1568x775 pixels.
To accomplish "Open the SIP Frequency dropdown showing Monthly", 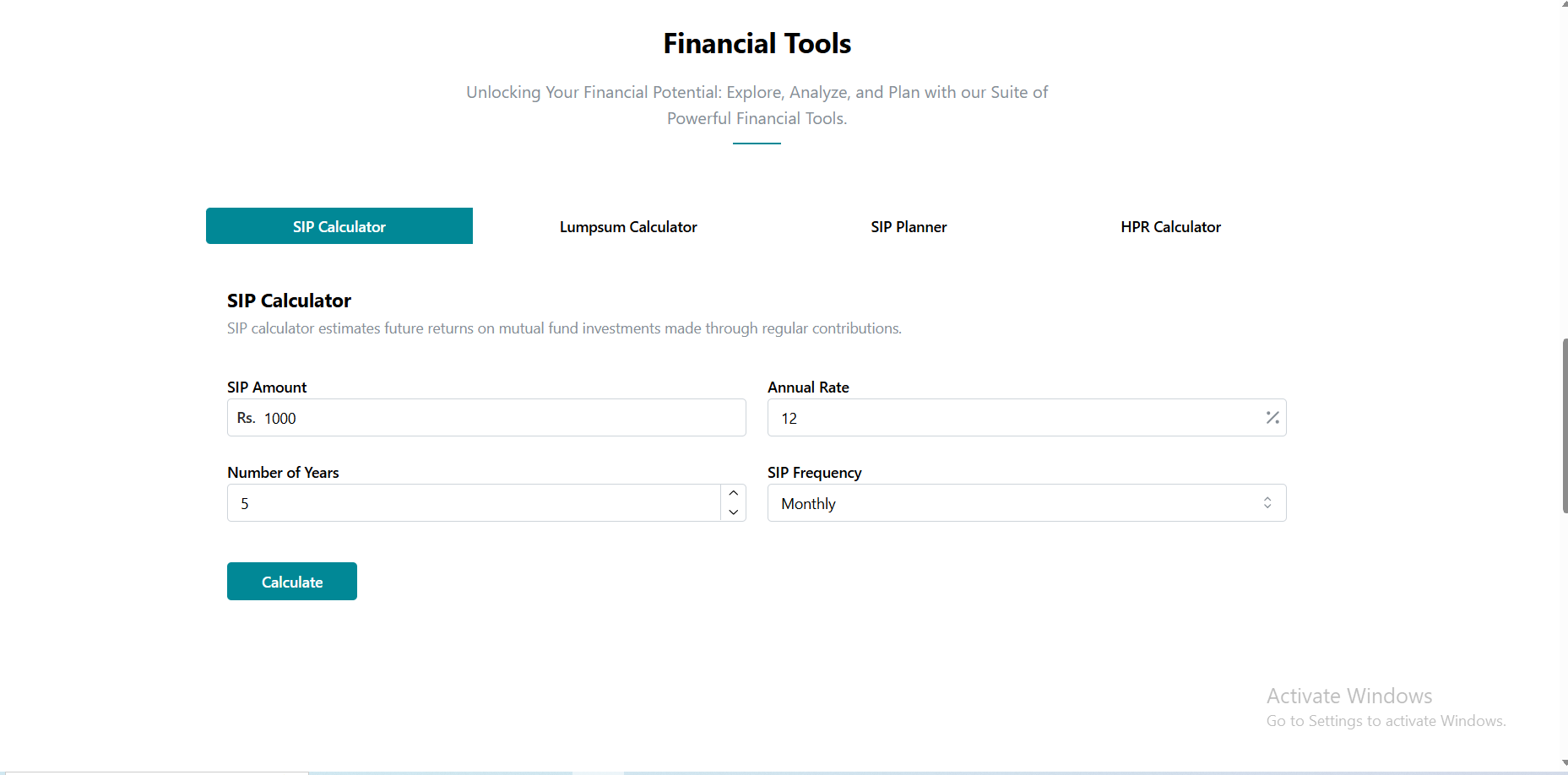I will (1013, 503).
